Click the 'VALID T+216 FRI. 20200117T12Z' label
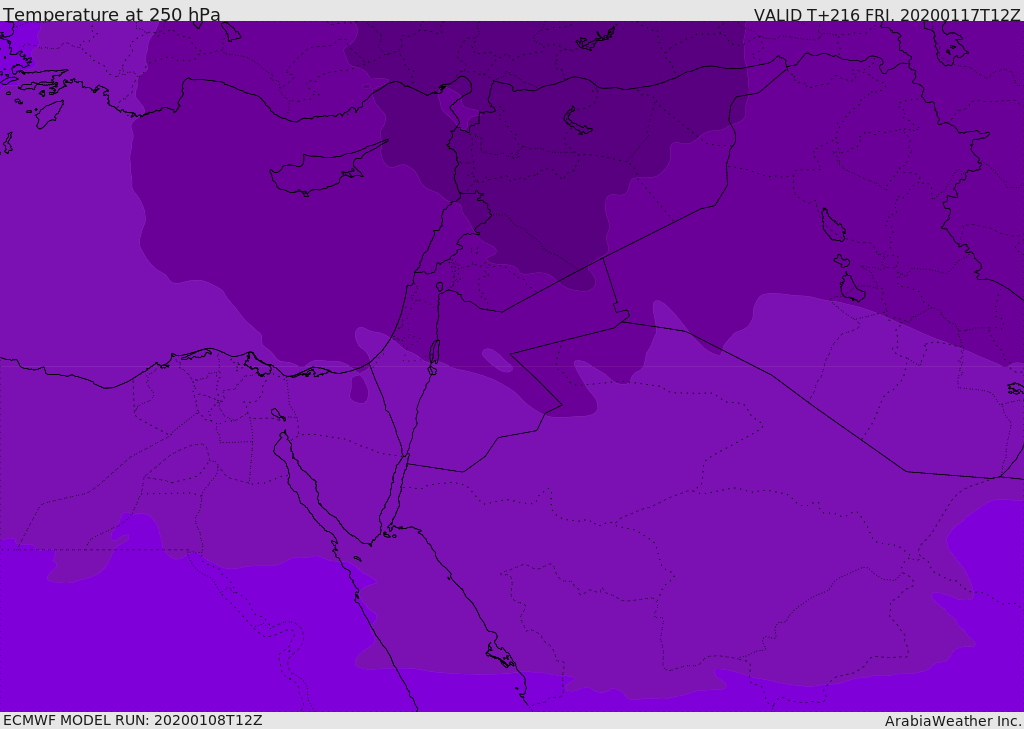This screenshot has height=729, width=1024. pyautogui.click(x=887, y=15)
